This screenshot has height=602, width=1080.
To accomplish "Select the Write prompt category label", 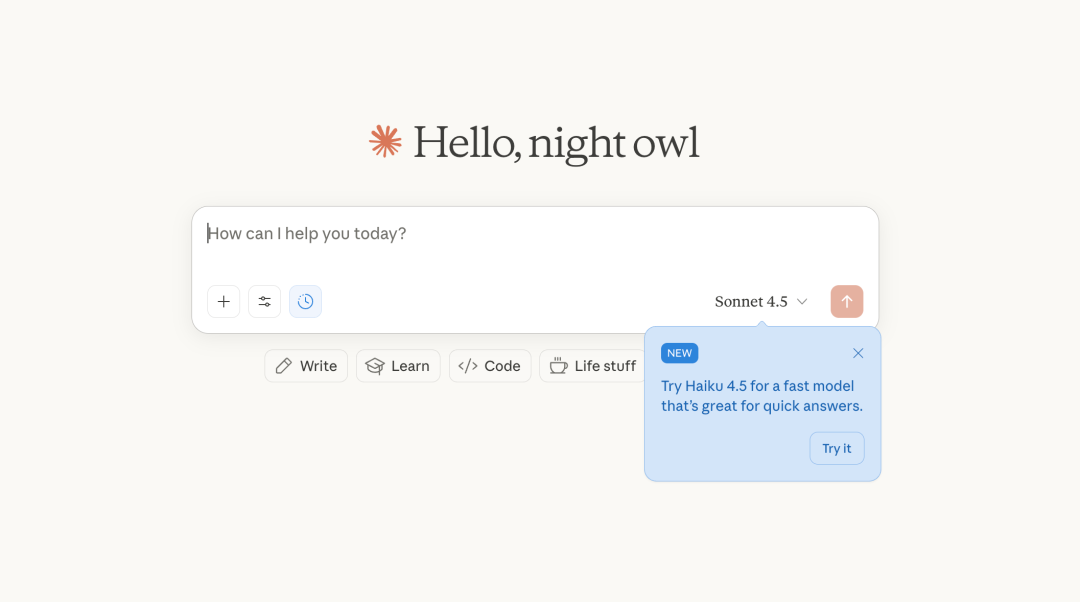I will [x=318, y=366].
